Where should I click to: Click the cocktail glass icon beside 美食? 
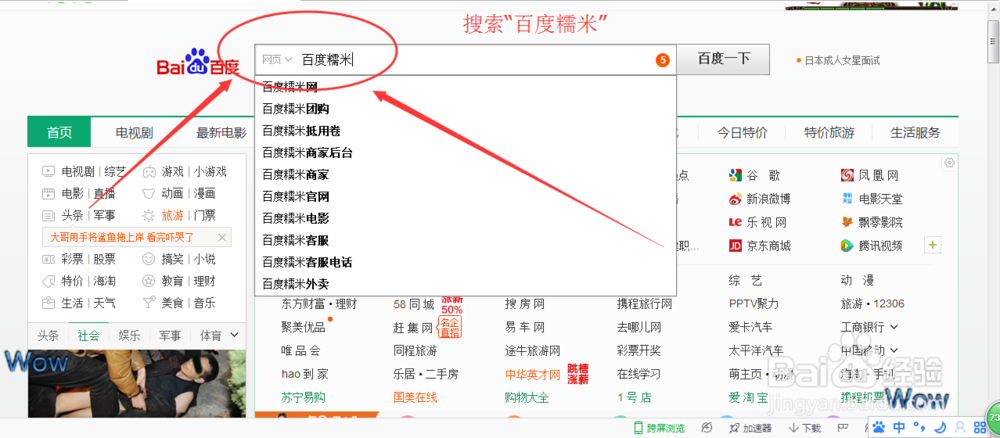[x=149, y=303]
